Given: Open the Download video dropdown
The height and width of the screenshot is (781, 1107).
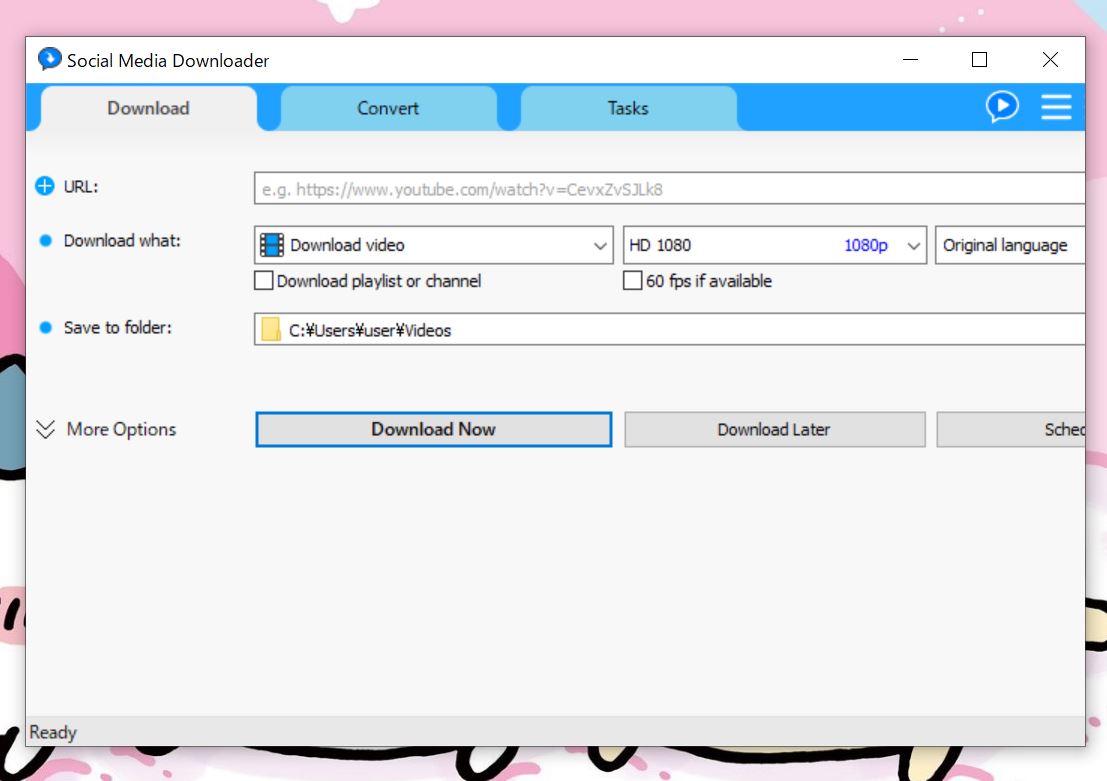Looking at the screenshot, I should point(433,245).
